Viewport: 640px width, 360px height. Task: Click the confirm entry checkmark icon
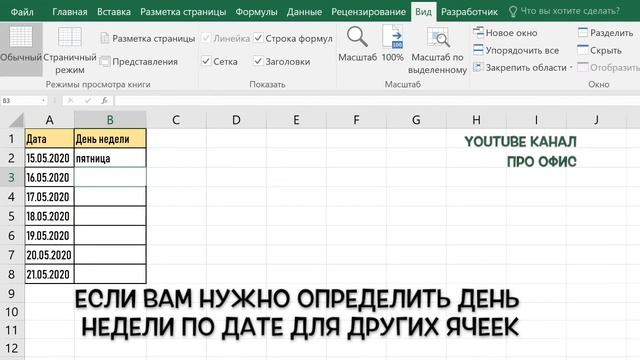88,100
